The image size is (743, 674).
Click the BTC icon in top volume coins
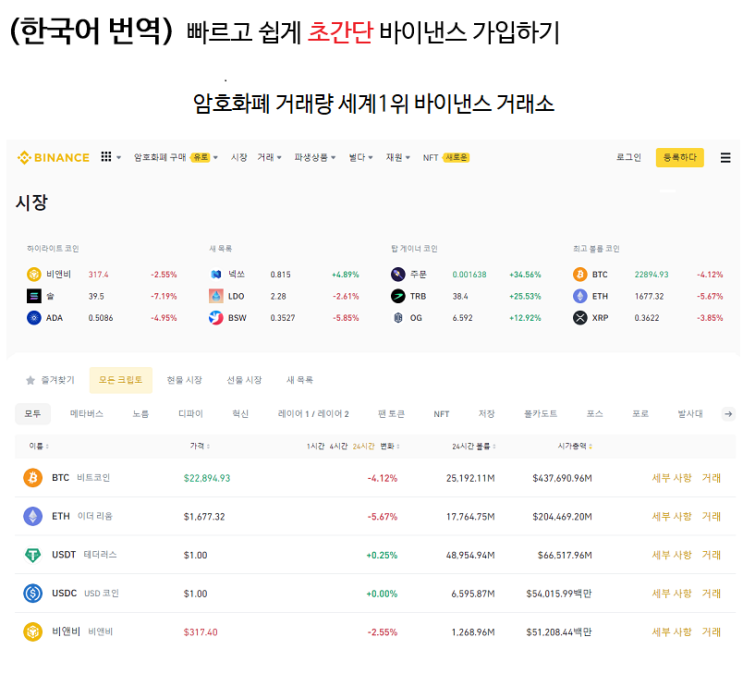580,274
